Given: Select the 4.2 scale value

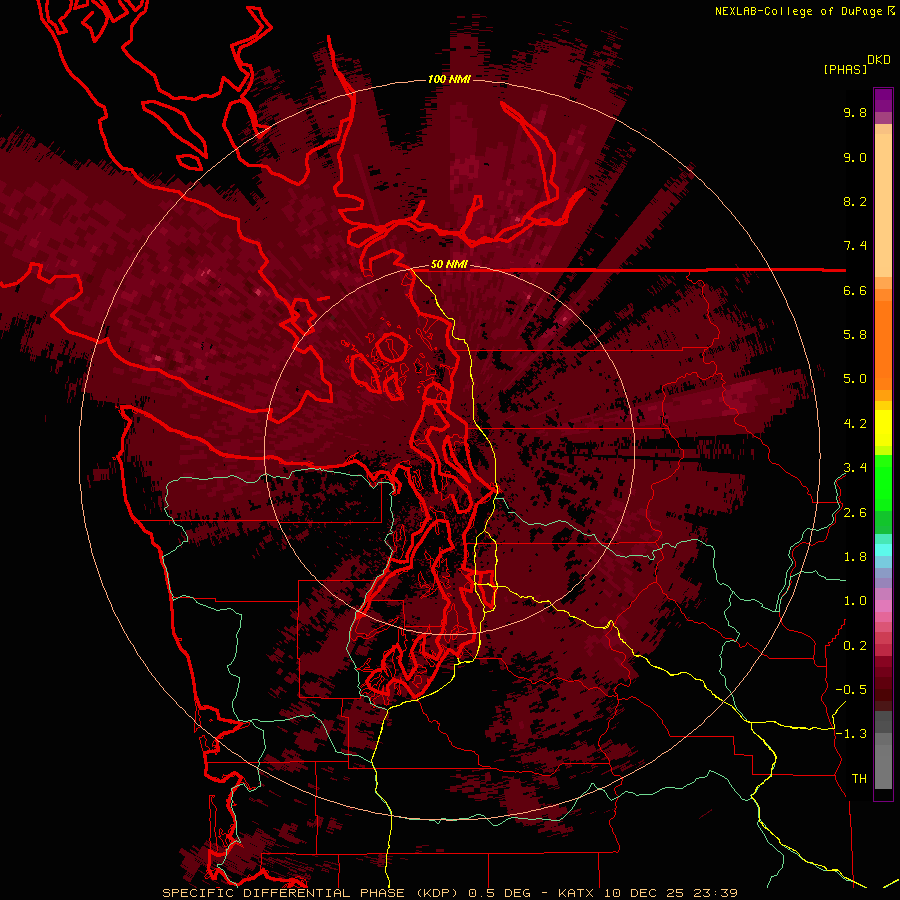Looking at the screenshot, I should coord(855,424).
